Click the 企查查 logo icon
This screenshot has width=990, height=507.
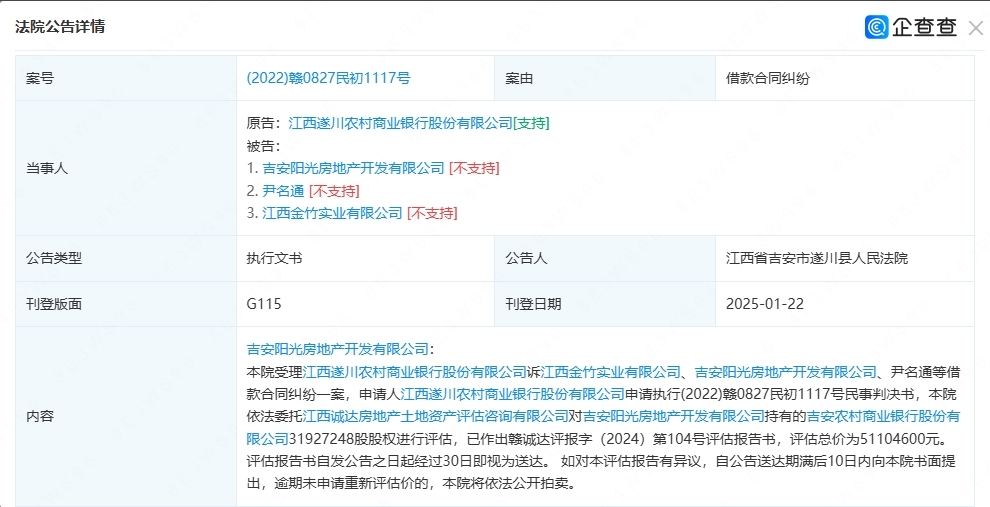876,27
